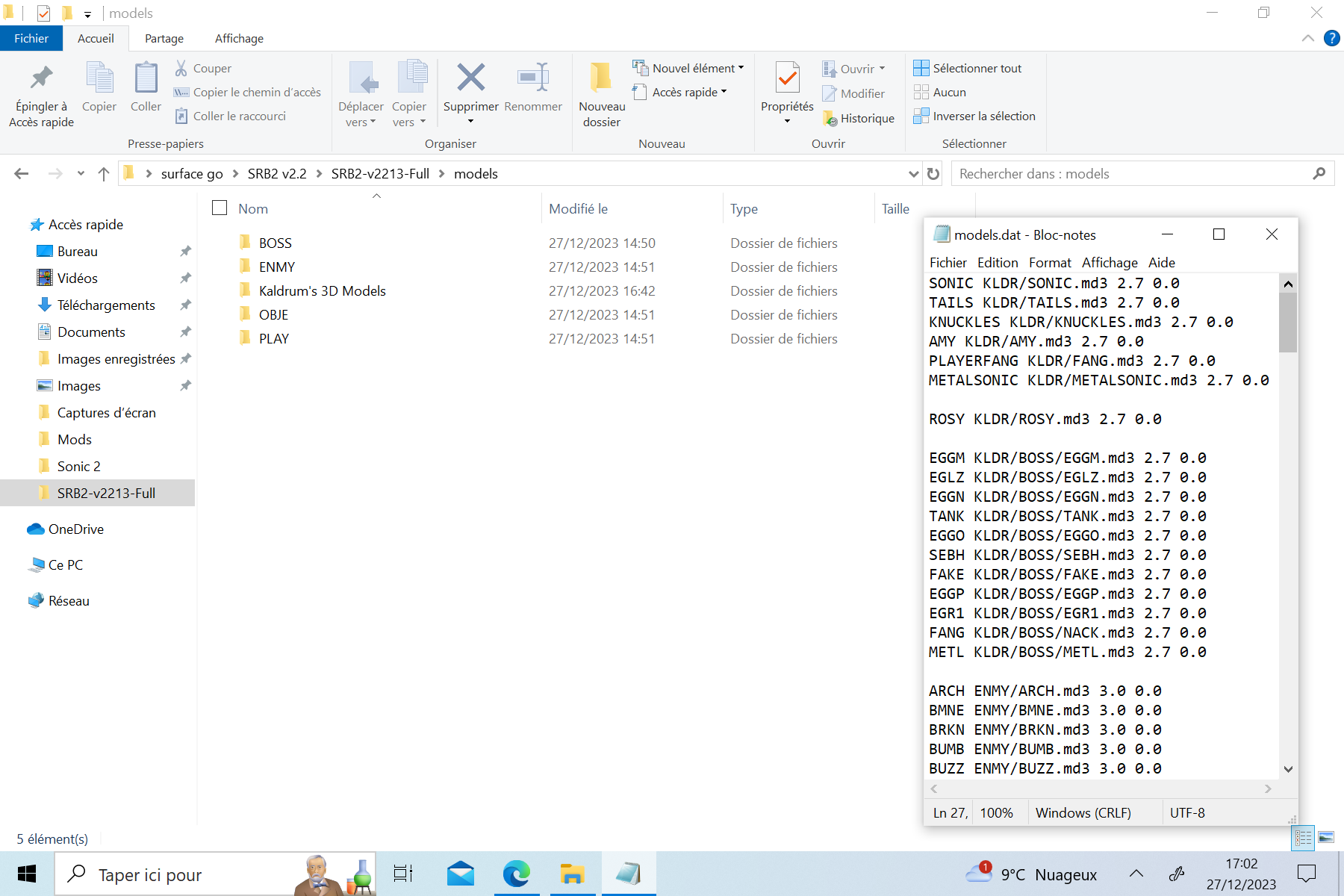1344x896 pixels.
Task: Open the Notepad Aide menu
Action: 1162,262
